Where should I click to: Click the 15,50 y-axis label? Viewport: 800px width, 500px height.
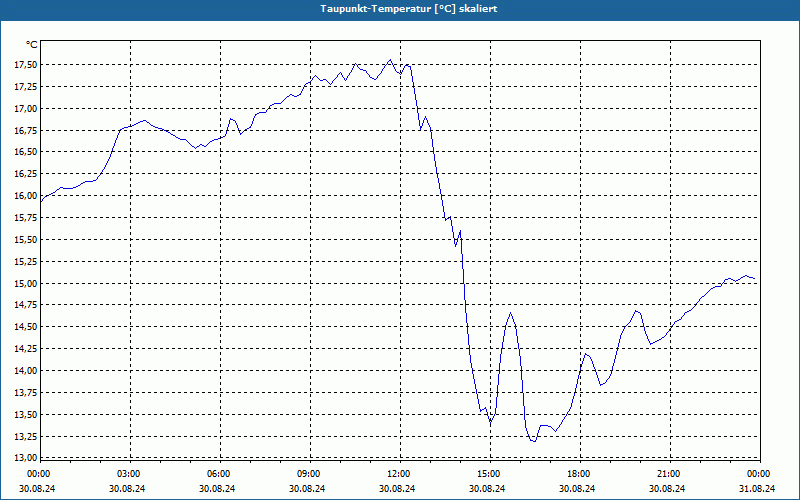[x=26, y=240]
